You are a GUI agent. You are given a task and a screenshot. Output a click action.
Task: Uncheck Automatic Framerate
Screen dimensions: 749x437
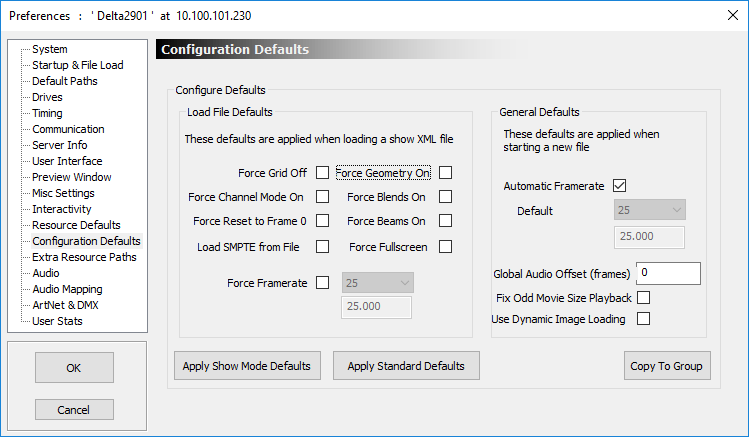[x=620, y=185]
